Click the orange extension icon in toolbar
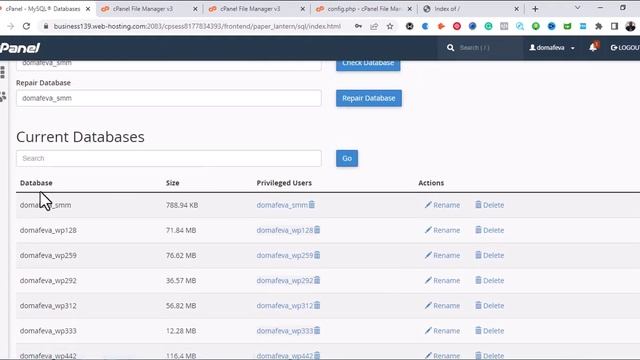 [441, 26]
